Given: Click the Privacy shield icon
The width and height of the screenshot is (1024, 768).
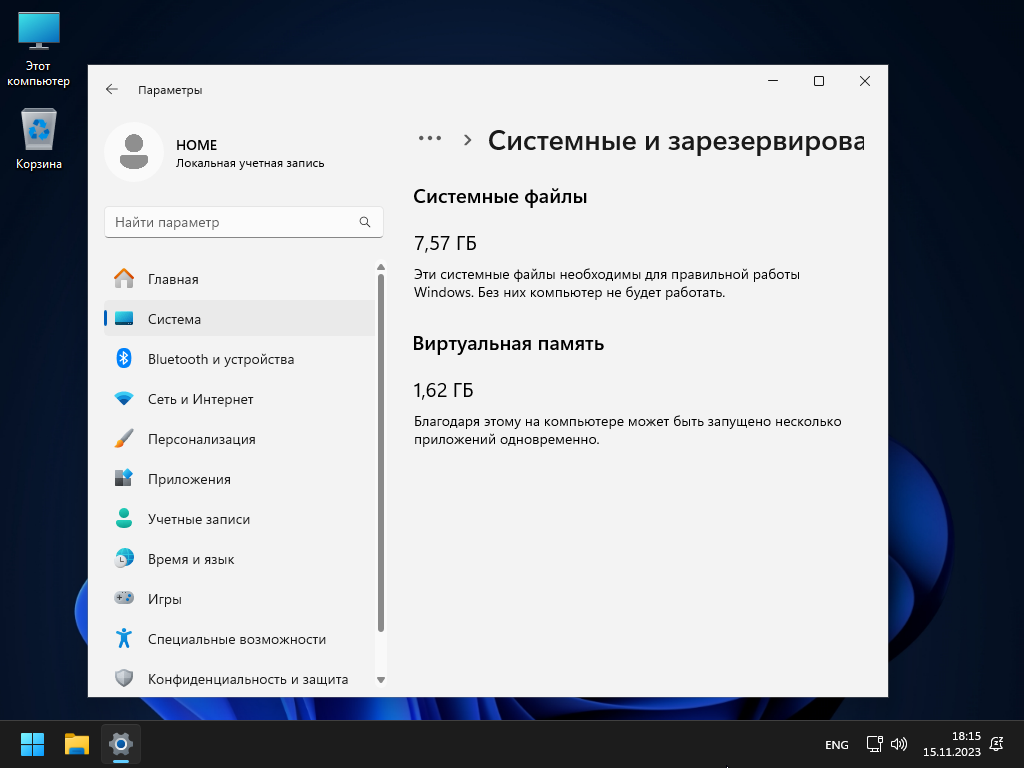Looking at the screenshot, I should [x=124, y=679].
